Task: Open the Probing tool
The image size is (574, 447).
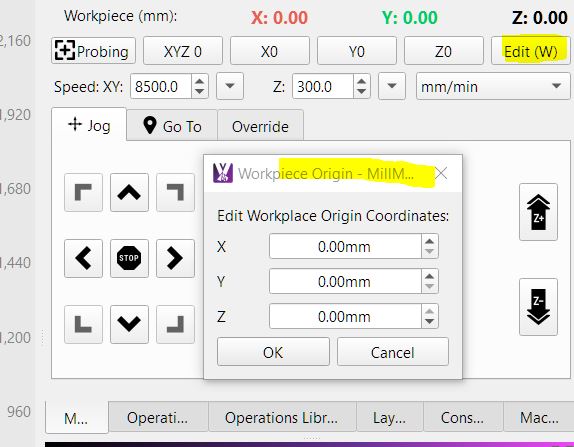Action: coord(93,51)
